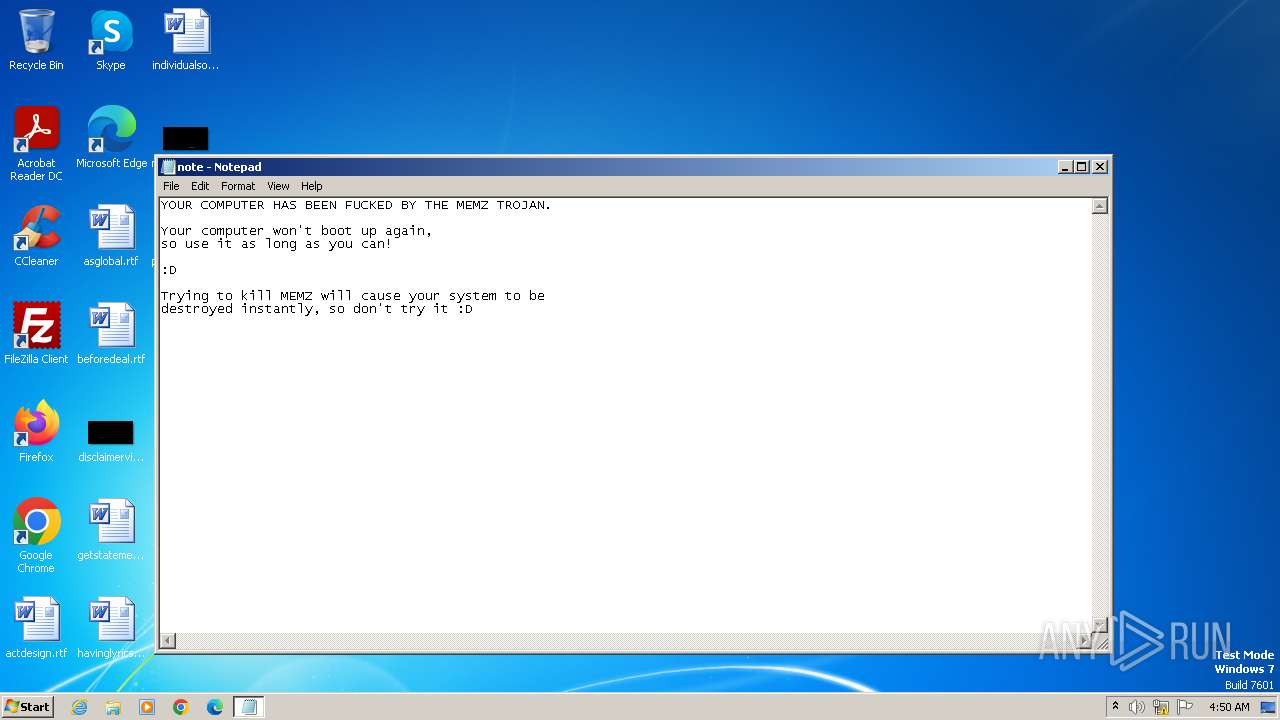Click the text "Your computer won't boot up again,"
This screenshot has width=1280, height=720.
coord(296,231)
